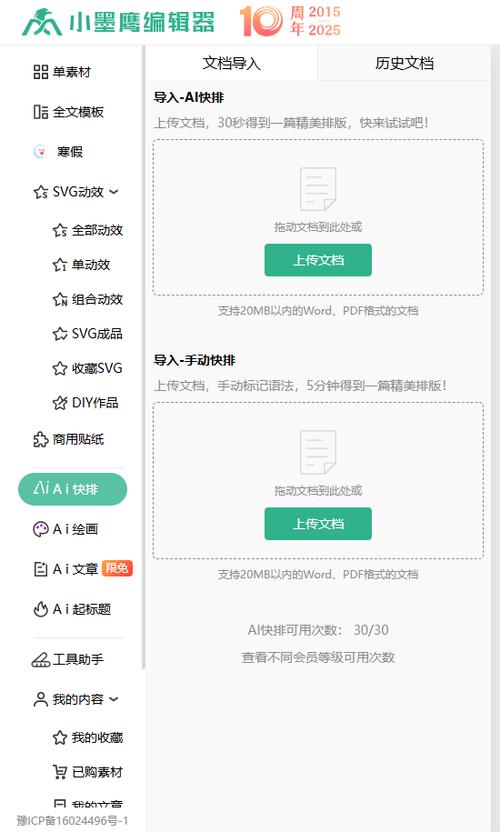Screen dimensions: 500x832
Task: Open the 商用贴纸 menu label
Action: coord(78,439)
